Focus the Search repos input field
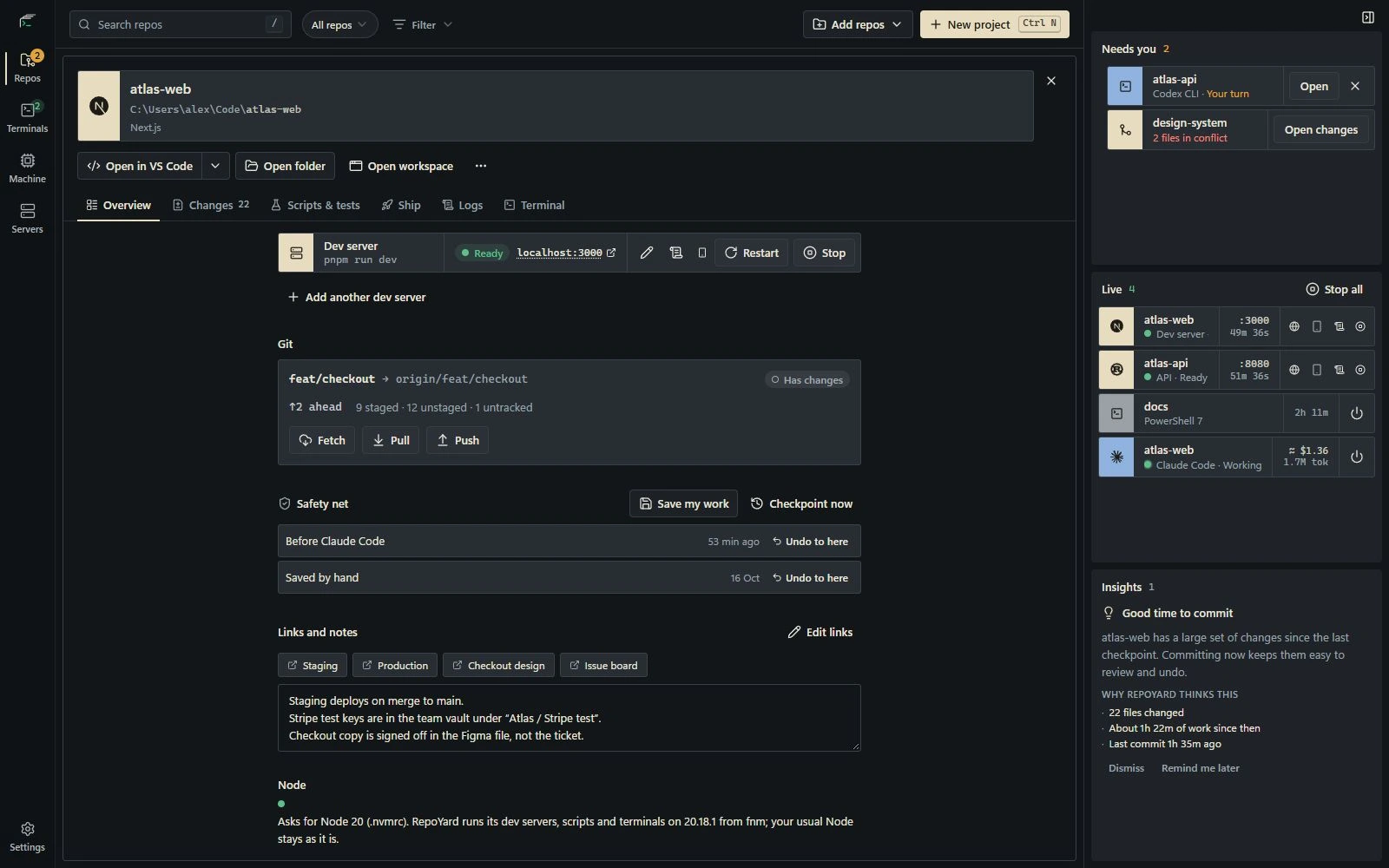The height and width of the screenshot is (868, 1389). pyautogui.click(x=181, y=24)
